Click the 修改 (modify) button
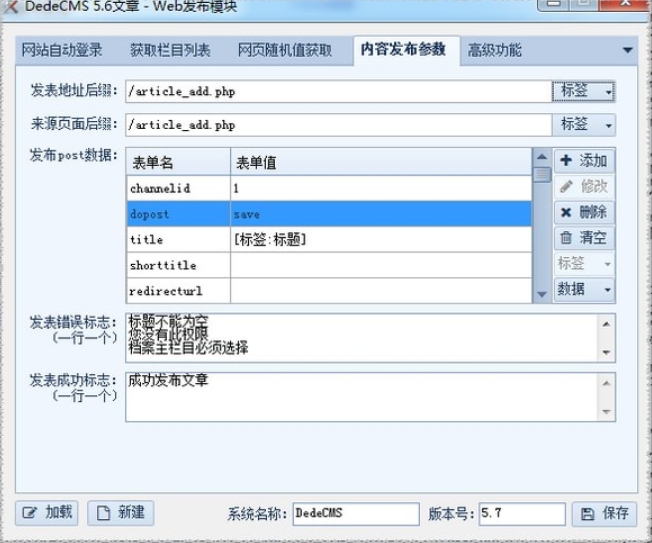This screenshot has width=652, height=543. coord(584,187)
